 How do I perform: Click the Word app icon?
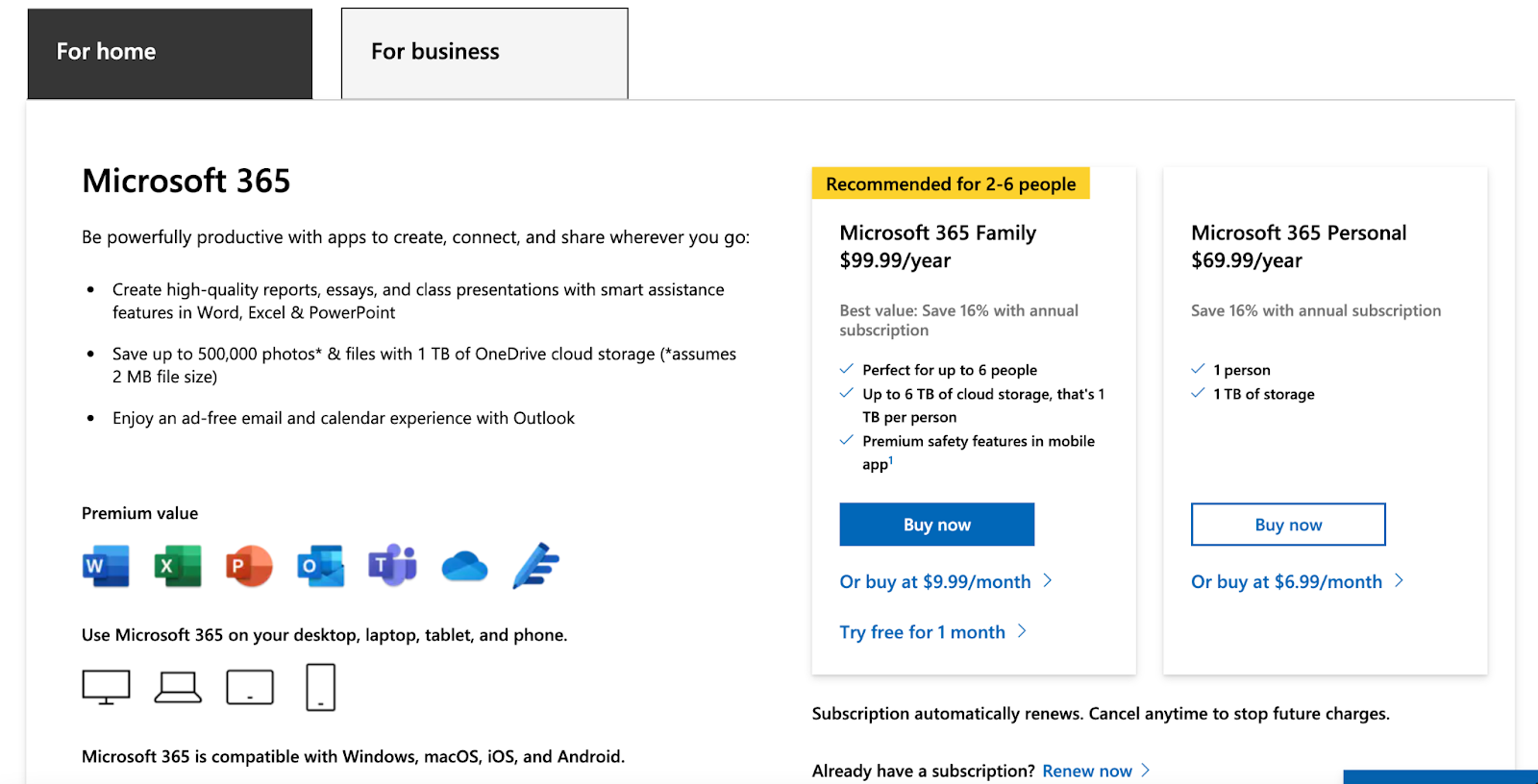coord(106,566)
